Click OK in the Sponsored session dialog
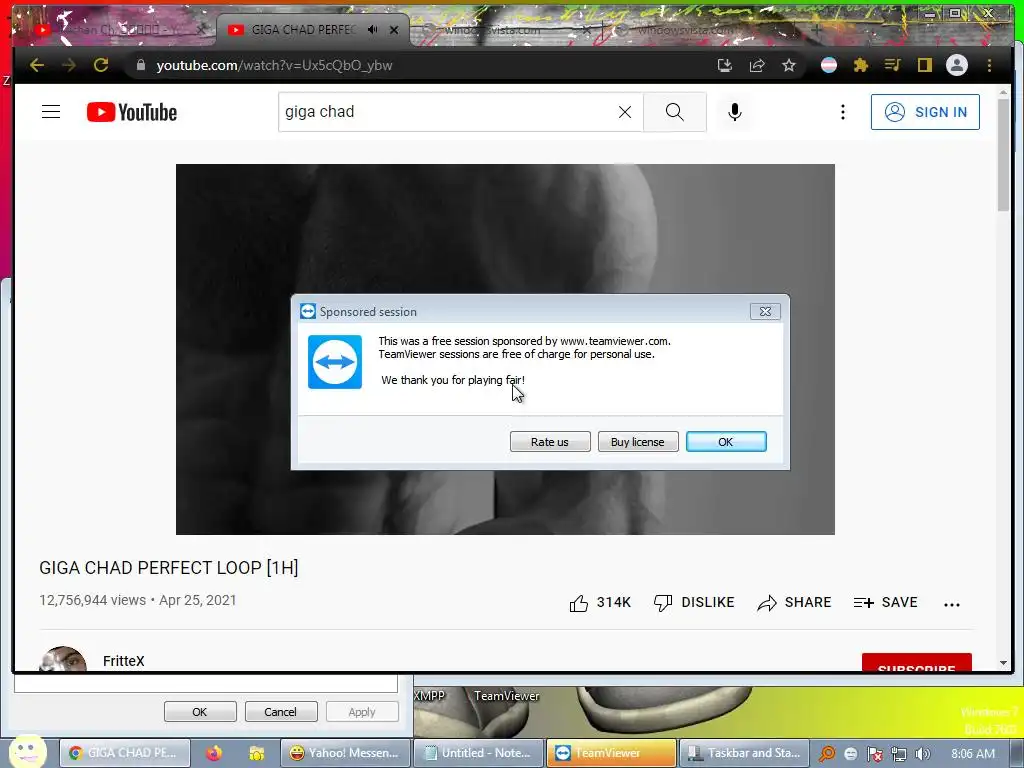 coord(726,441)
